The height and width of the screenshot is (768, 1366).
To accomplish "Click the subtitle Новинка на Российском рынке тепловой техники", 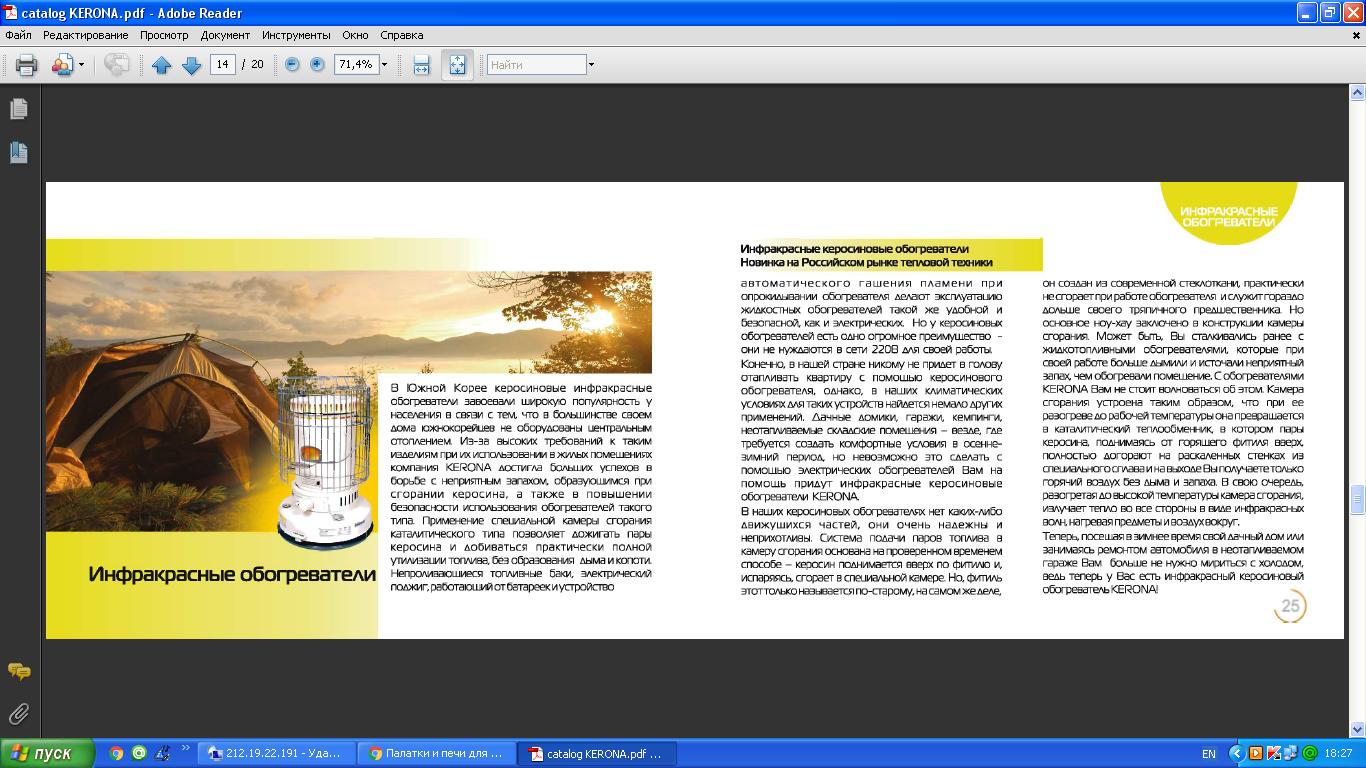I will [x=866, y=262].
